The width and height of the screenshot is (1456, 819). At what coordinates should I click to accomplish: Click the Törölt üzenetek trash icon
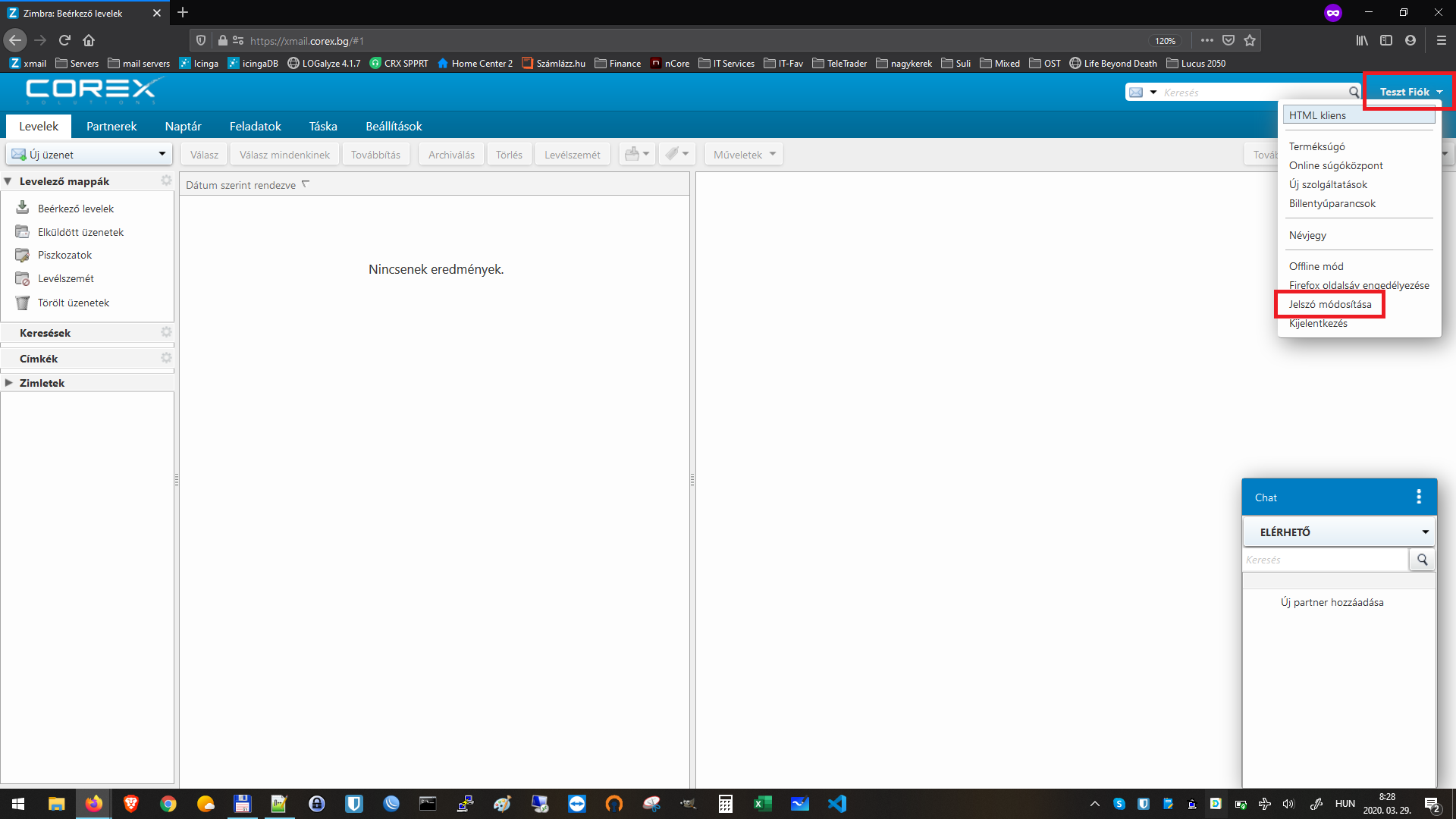(x=23, y=303)
